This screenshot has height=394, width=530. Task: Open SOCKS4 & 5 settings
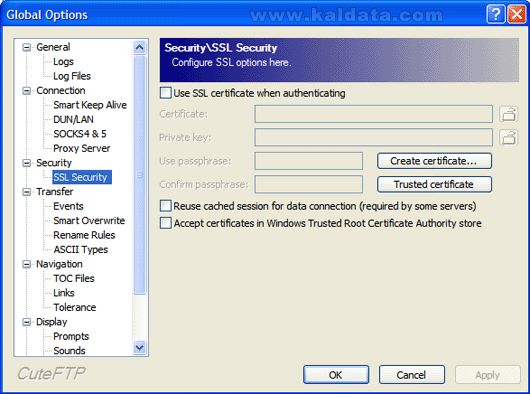(80, 134)
